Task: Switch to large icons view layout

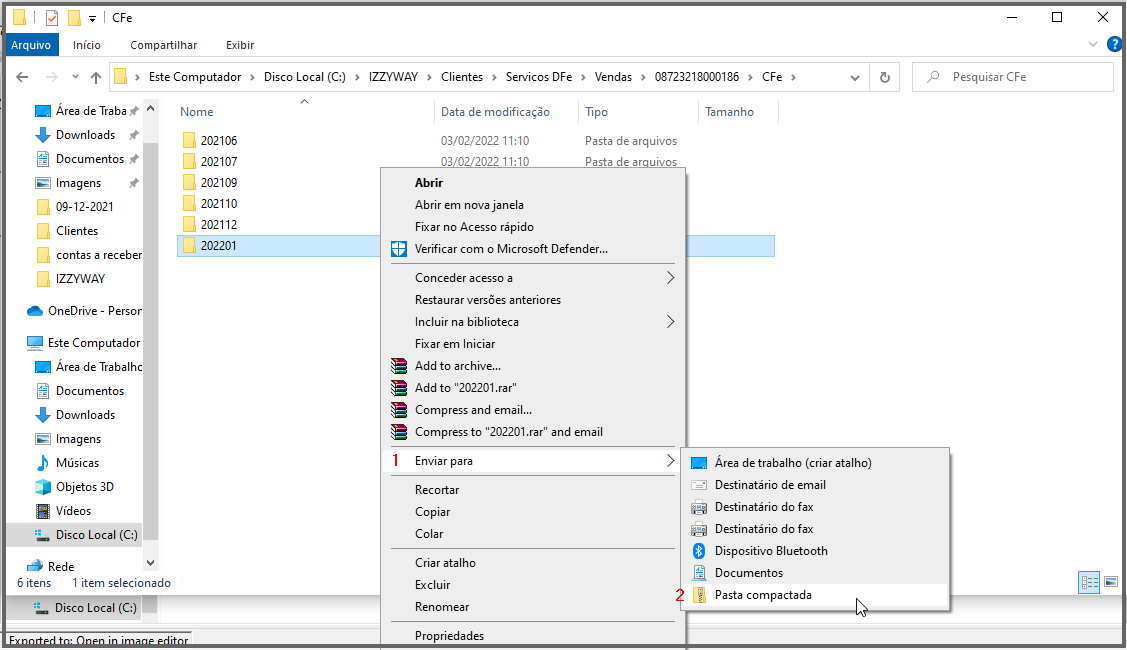Action: coord(1110,582)
